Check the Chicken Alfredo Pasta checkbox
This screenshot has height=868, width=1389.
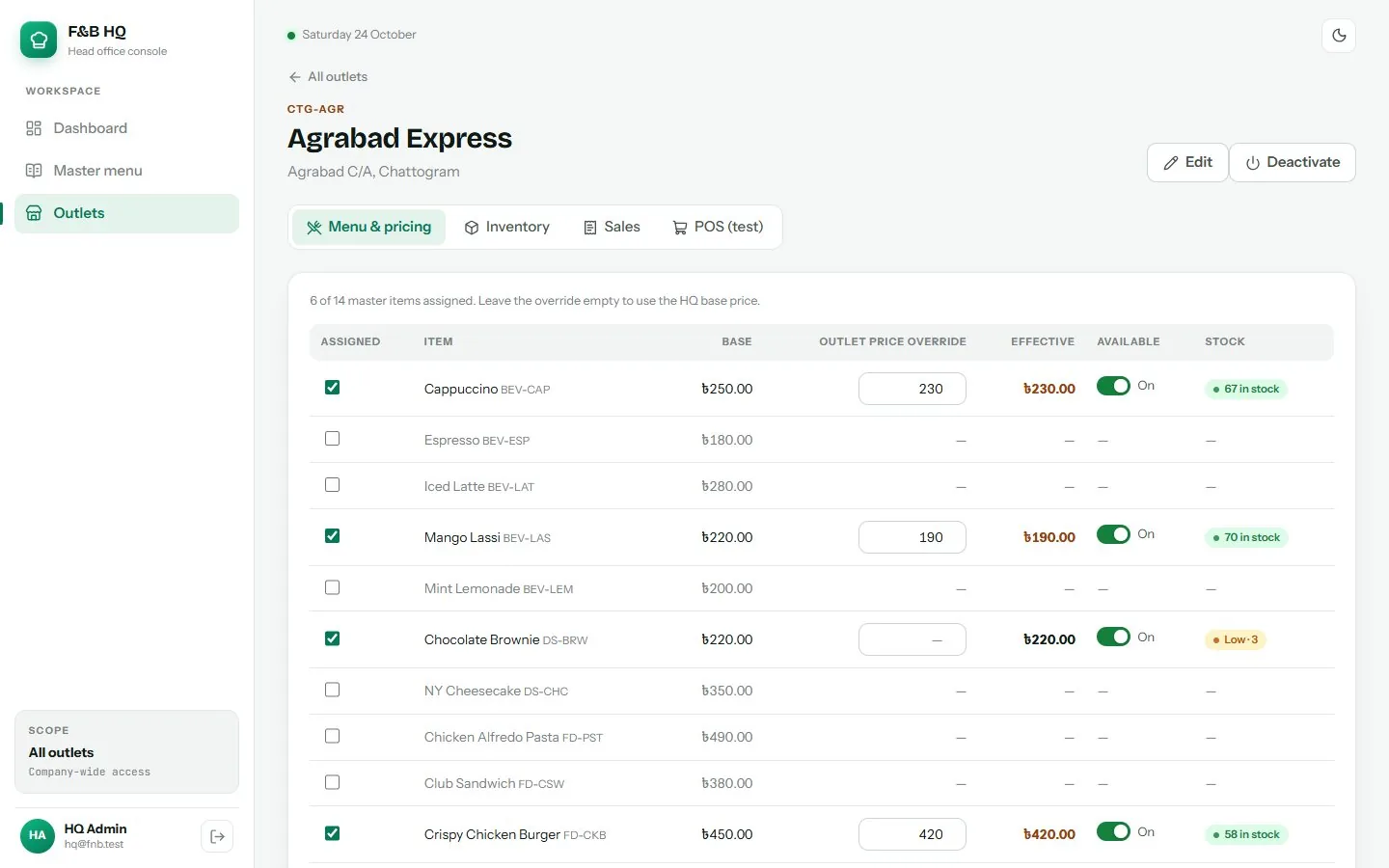pos(332,736)
